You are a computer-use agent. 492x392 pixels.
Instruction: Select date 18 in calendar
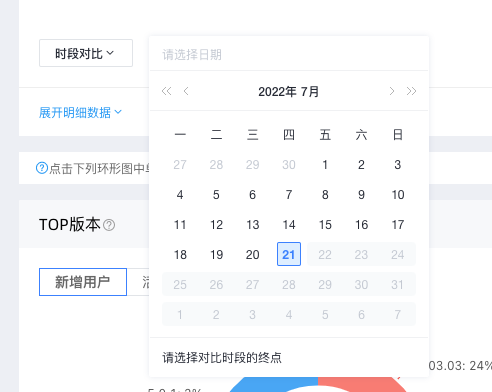(x=180, y=255)
